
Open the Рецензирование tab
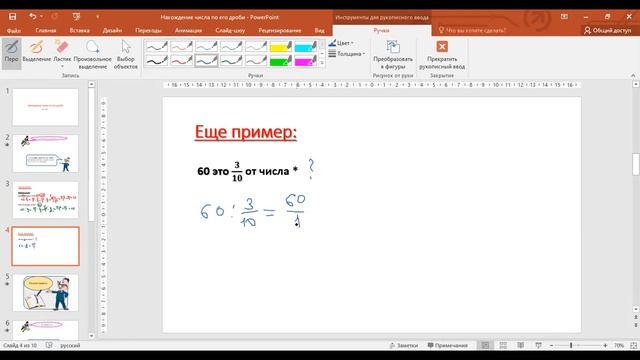click(280, 31)
